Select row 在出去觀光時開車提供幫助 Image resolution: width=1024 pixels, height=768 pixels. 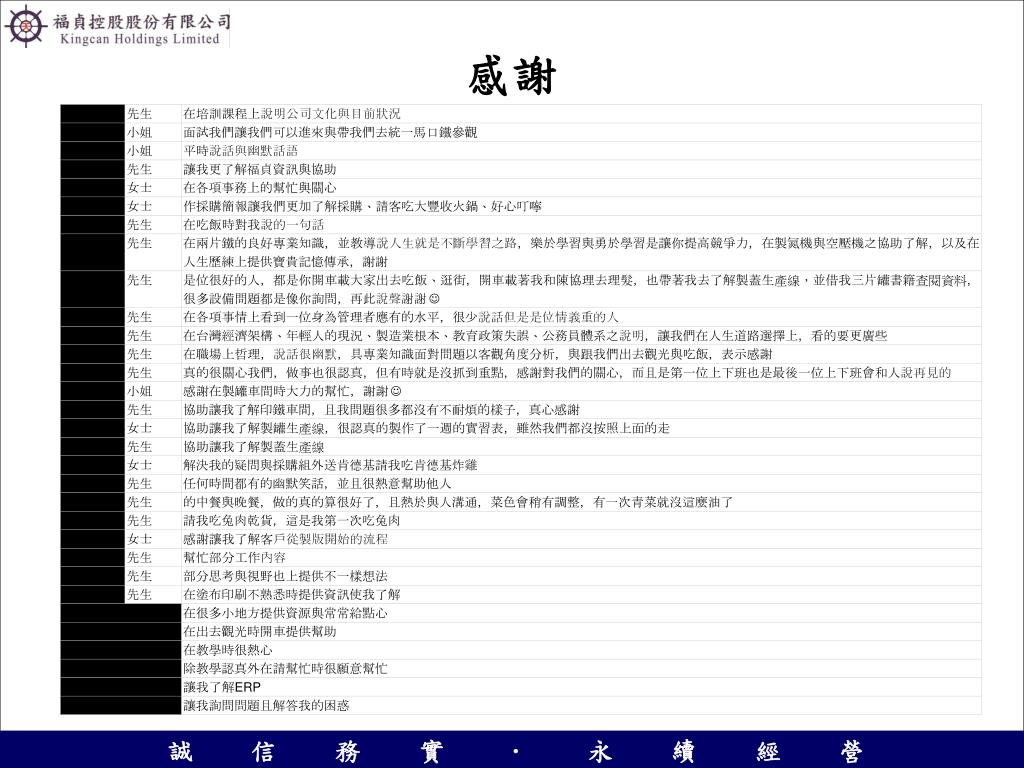coord(521,632)
